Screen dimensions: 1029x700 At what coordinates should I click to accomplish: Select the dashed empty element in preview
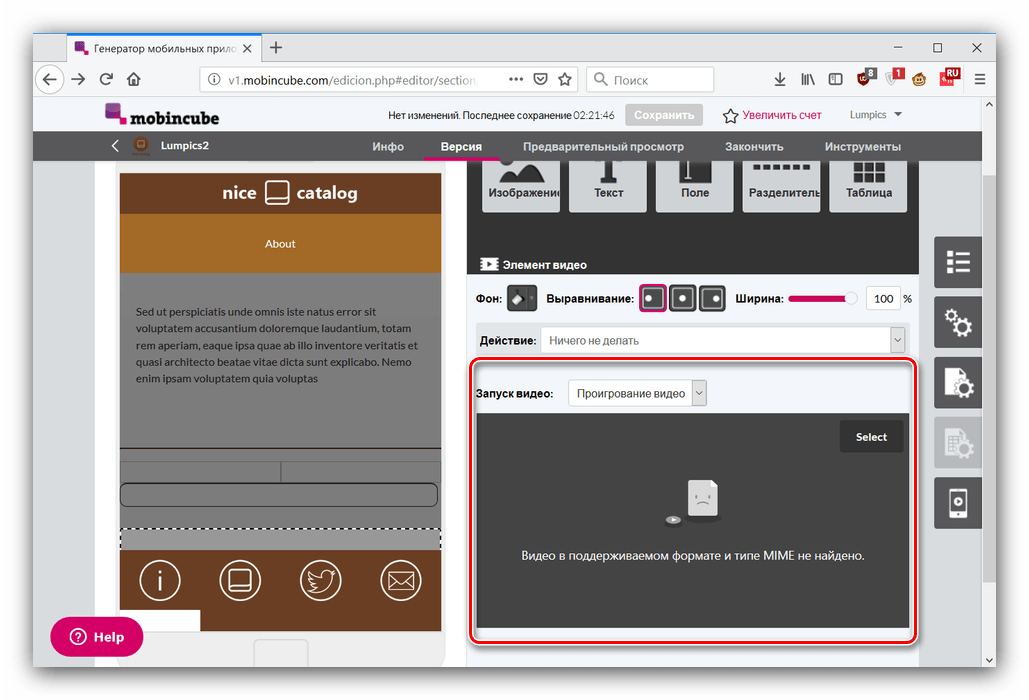click(280, 539)
